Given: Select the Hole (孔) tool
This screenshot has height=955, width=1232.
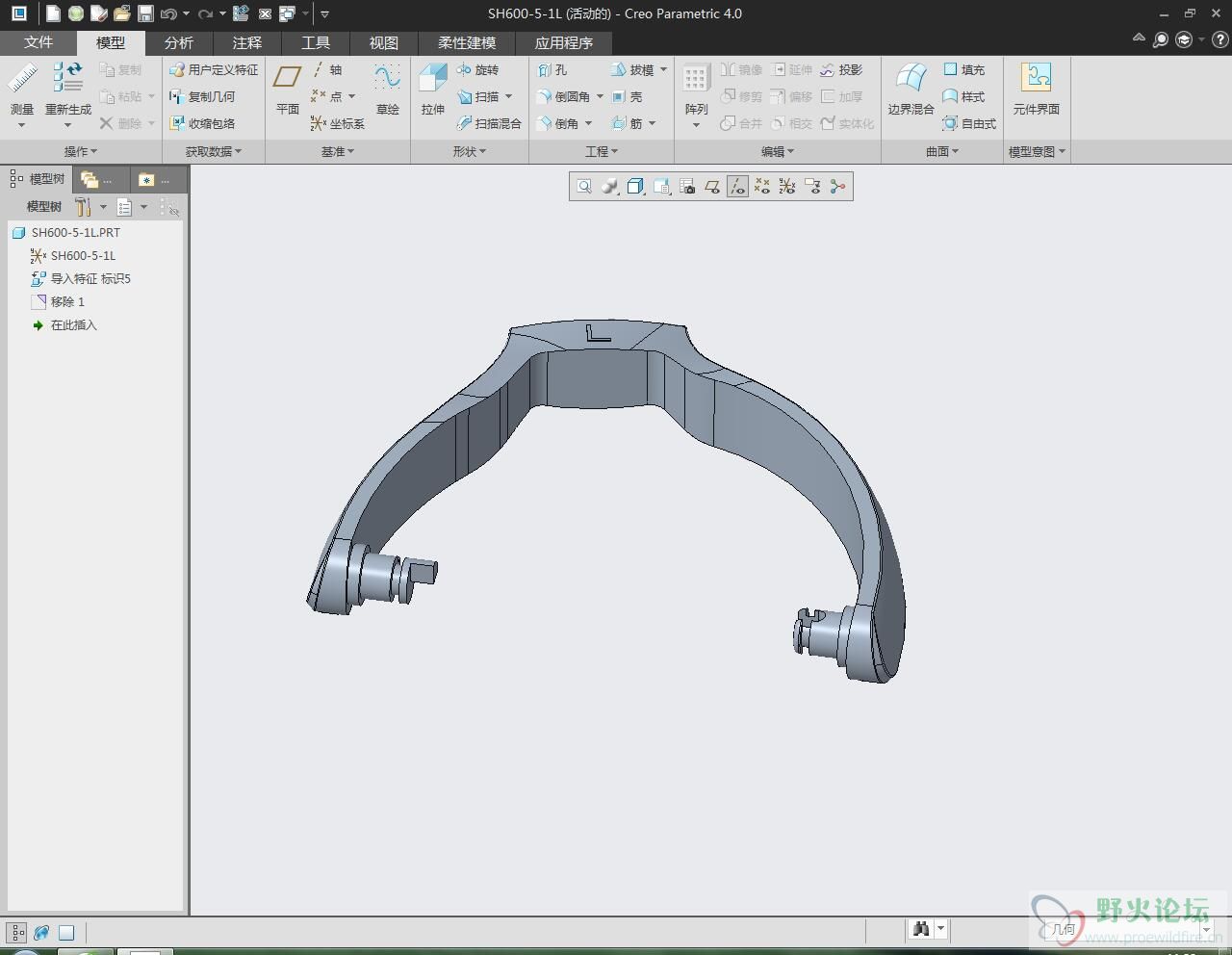Looking at the screenshot, I should (x=552, y=69).
